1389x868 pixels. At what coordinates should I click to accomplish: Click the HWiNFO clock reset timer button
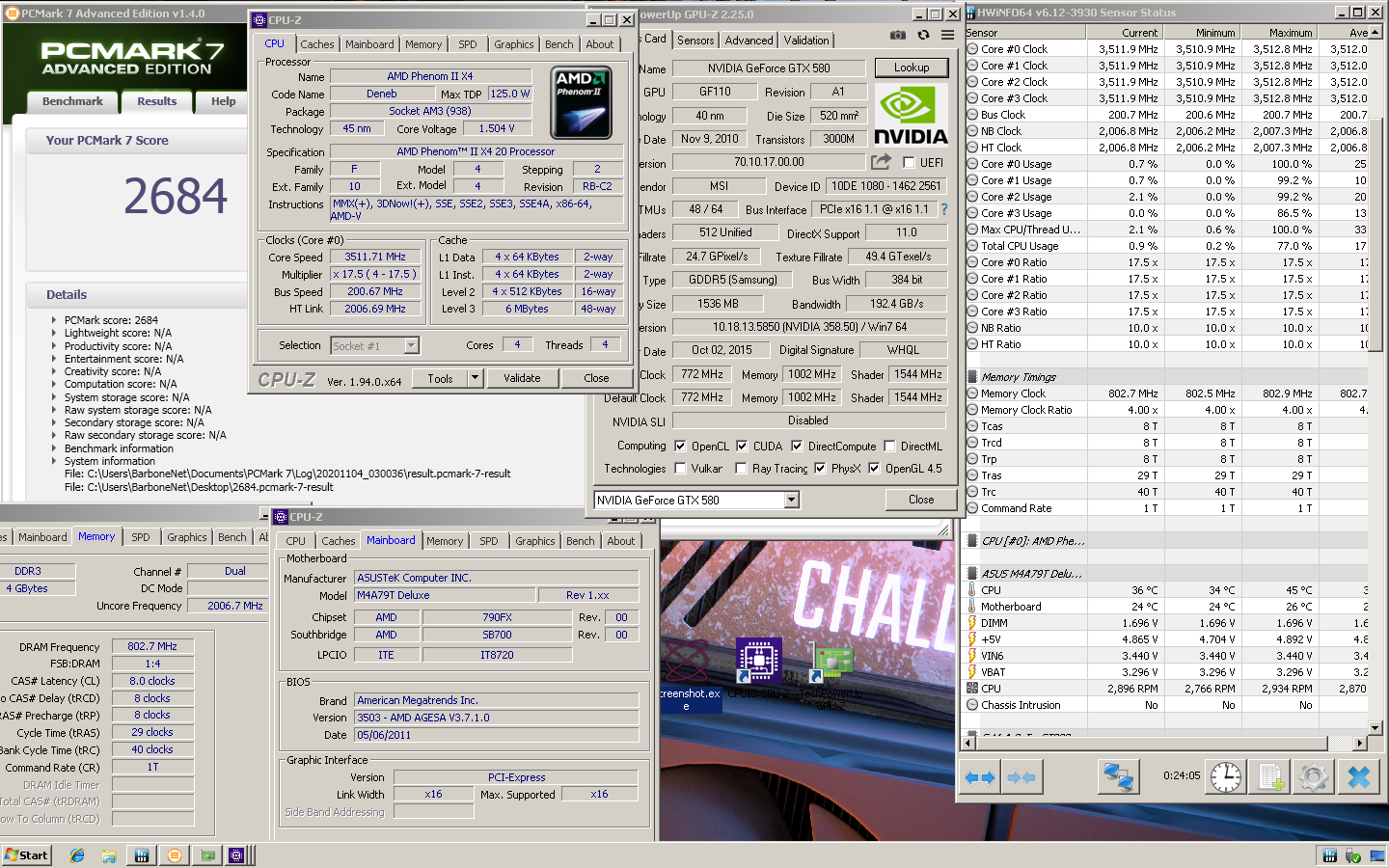pyautogui.click(x=1226, y=777)
